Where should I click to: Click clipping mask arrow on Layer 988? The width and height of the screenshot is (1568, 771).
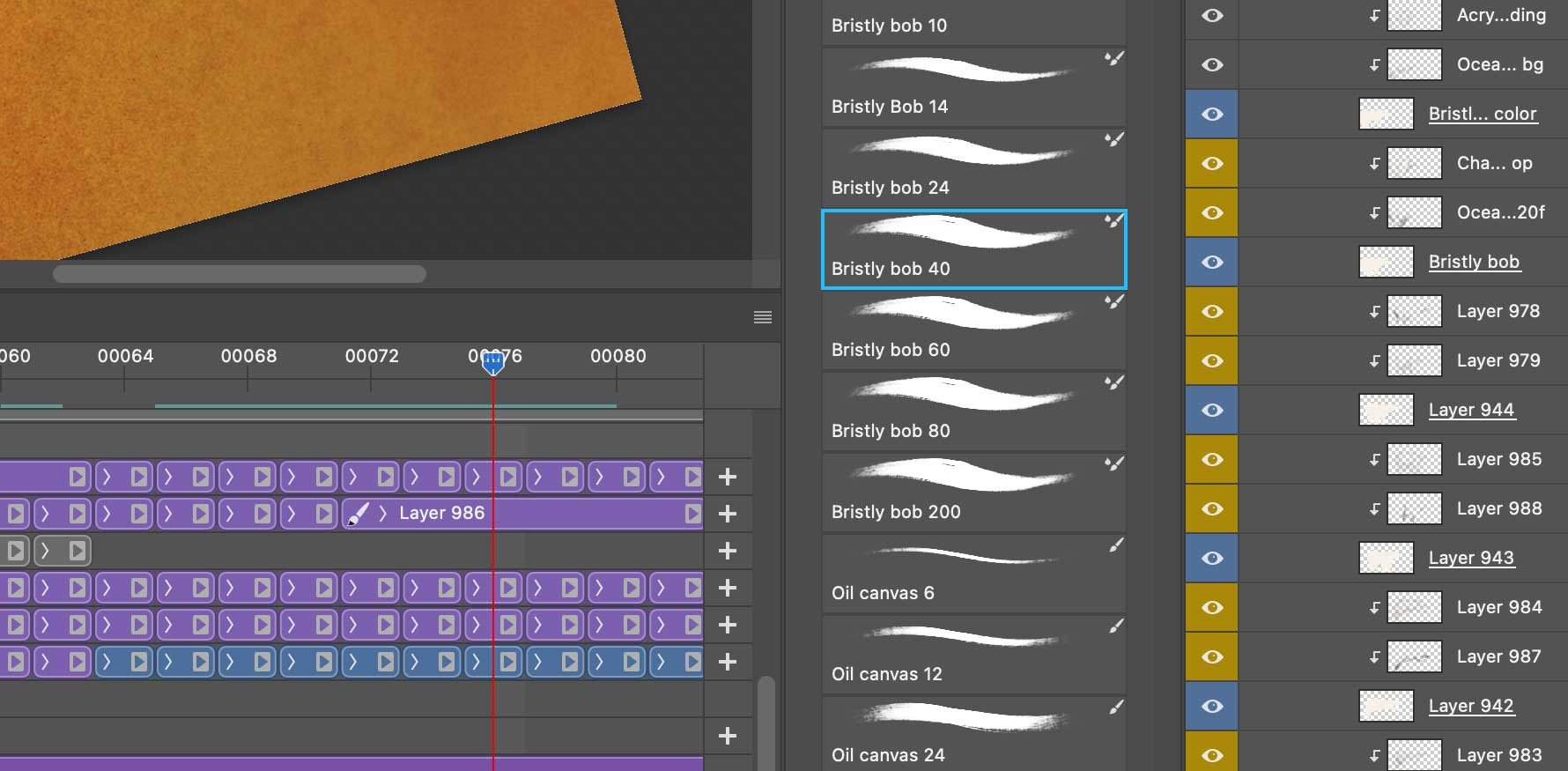pos(1374,508)
